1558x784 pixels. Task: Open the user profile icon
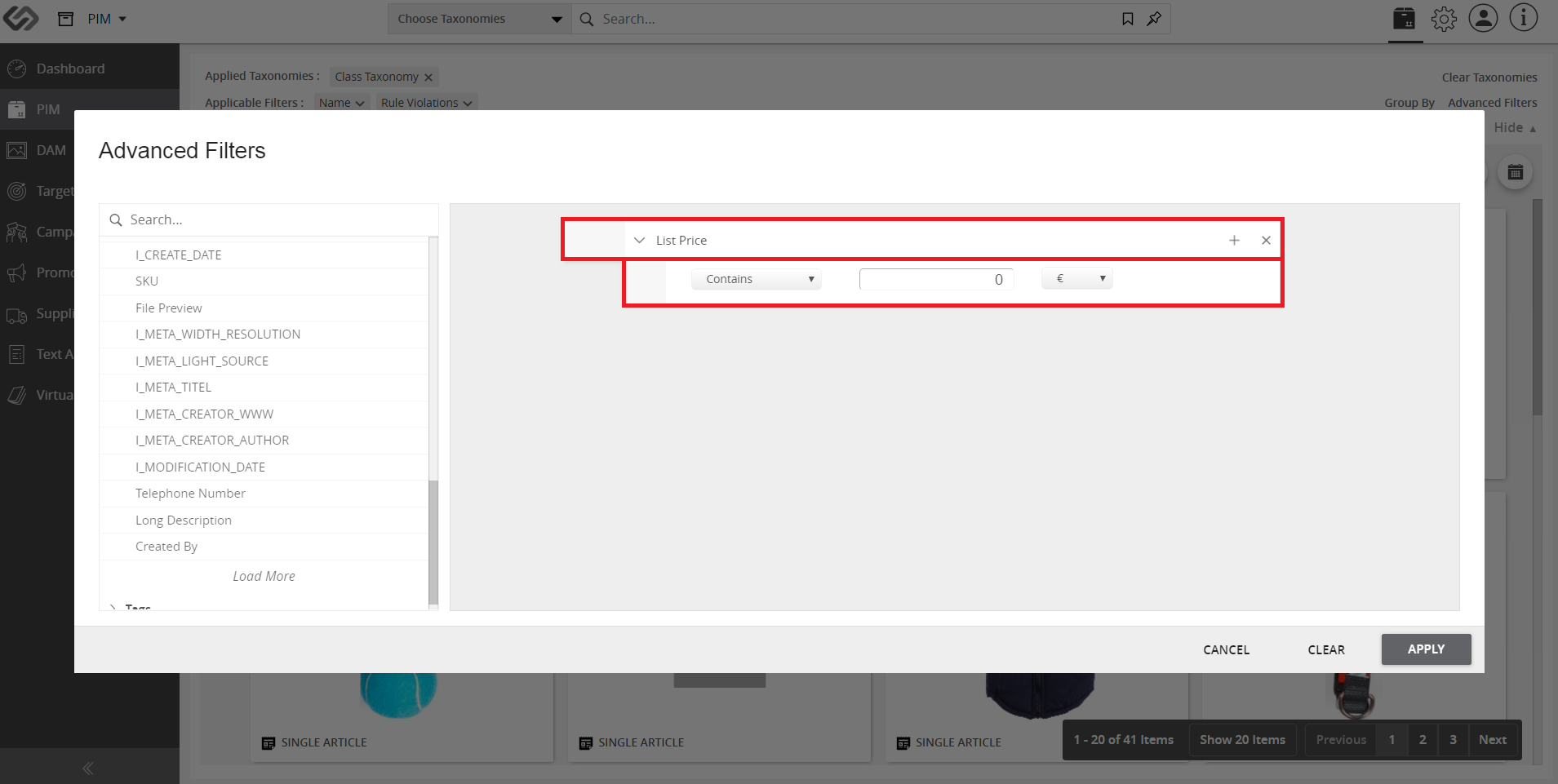pos(1483,18)
